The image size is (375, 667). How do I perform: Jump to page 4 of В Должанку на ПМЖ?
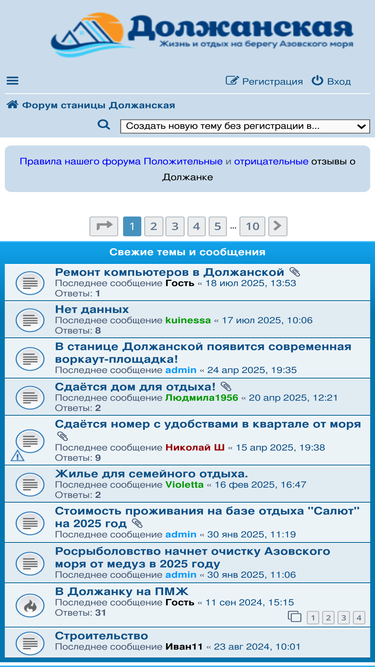tap(359, 618)
